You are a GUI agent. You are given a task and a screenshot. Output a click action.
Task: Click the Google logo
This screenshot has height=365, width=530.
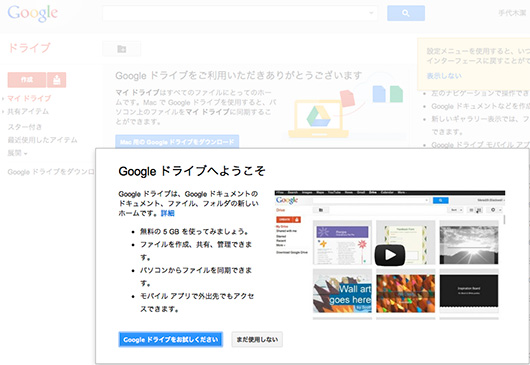point(32,14)
